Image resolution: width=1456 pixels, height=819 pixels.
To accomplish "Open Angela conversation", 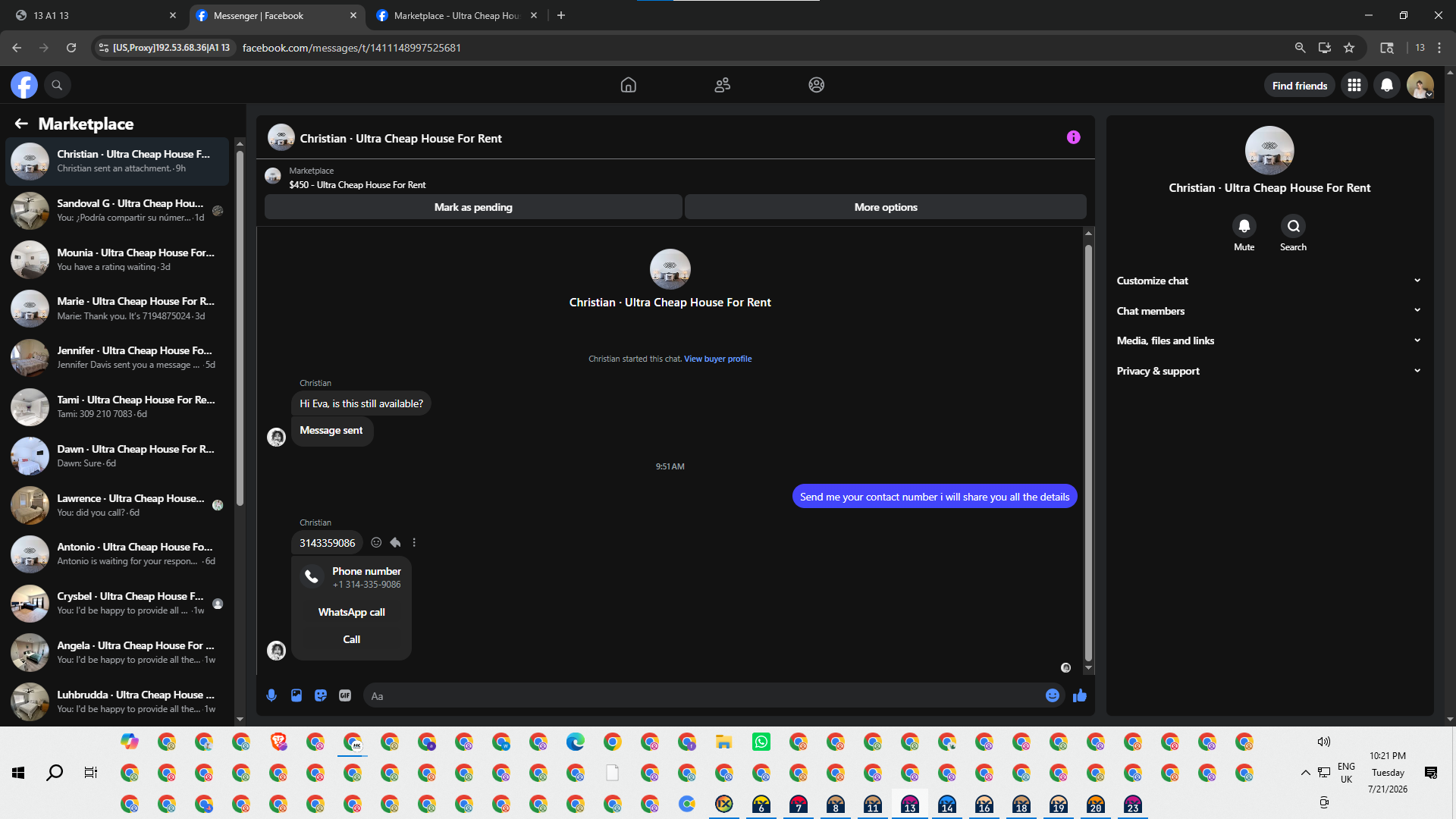I will coord(118,652).
